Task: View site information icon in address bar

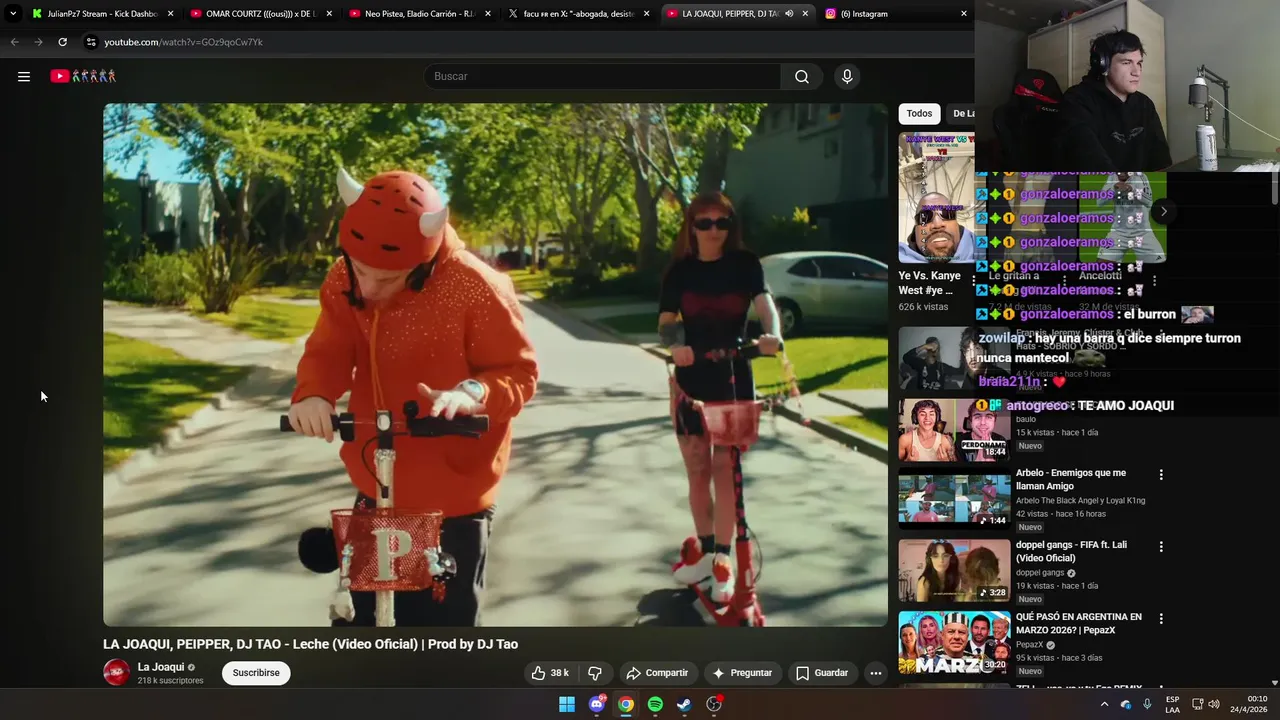Action: (x=91, y=42)
